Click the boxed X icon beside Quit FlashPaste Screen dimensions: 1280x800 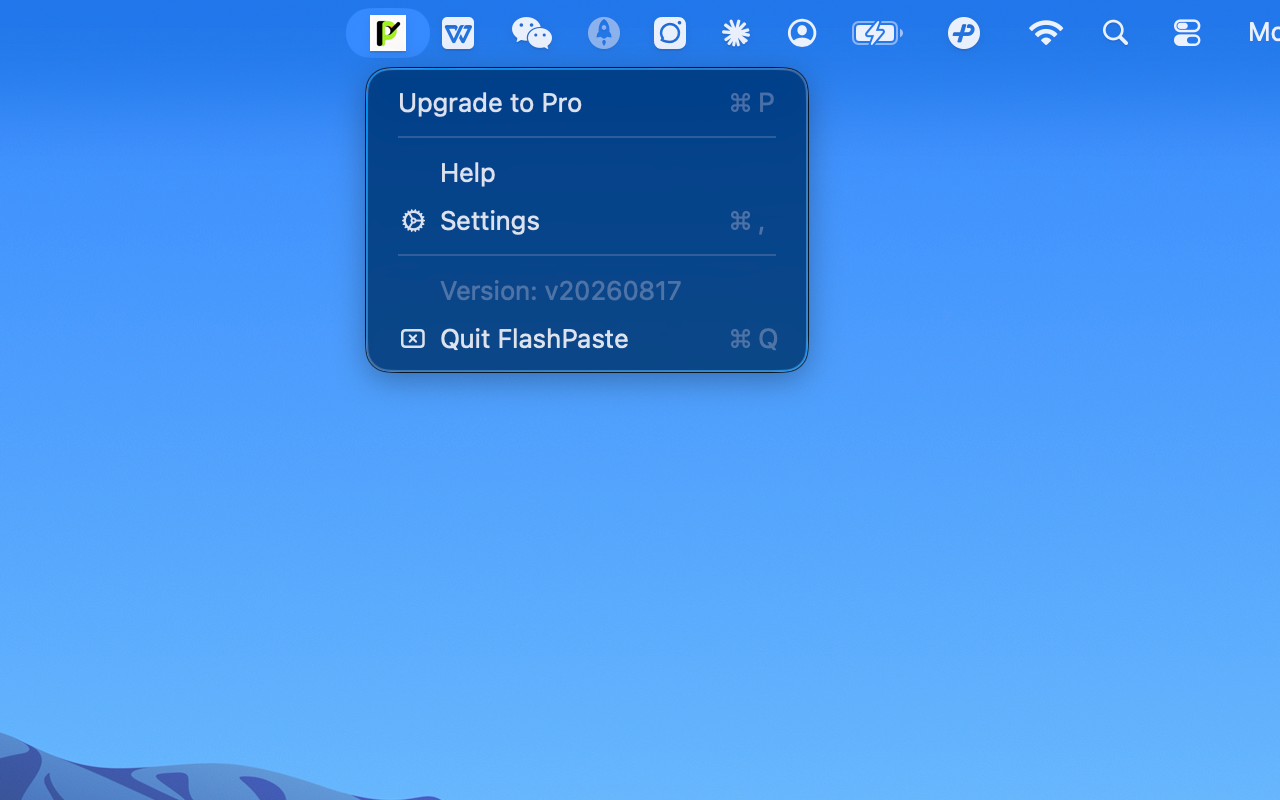pyautogui.click(x=412, y=339)
